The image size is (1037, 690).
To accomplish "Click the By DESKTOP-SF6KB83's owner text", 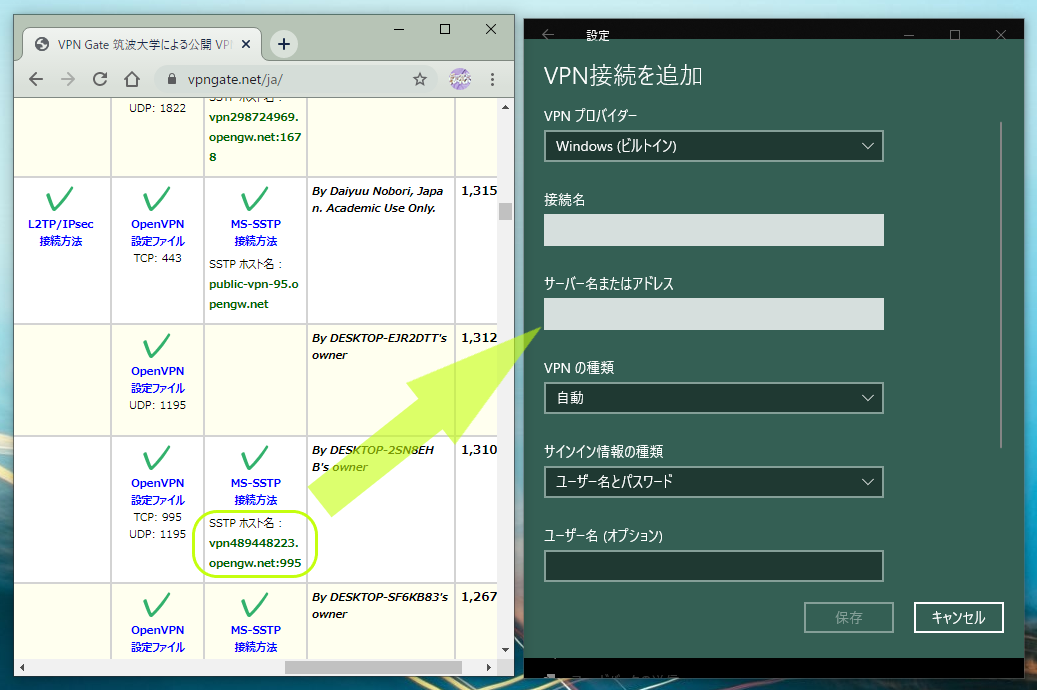I will click(380, 605).
